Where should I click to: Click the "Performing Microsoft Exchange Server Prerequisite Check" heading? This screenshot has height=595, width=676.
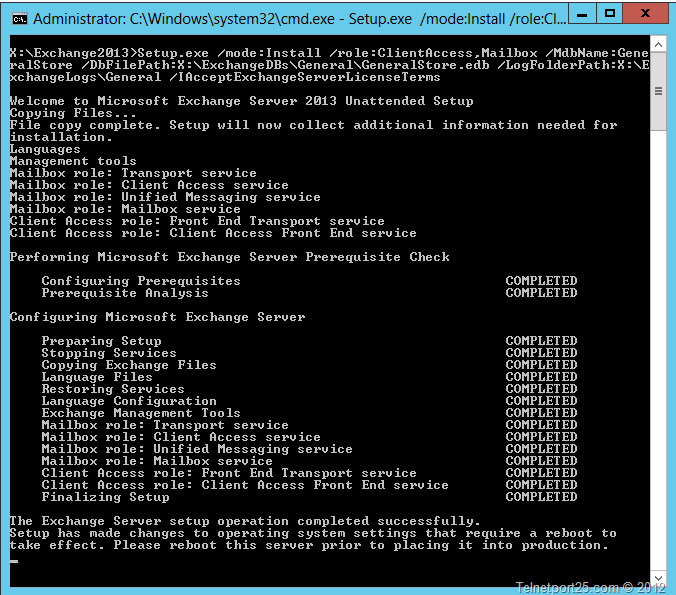pyautogui.click(x=229, y=257)
